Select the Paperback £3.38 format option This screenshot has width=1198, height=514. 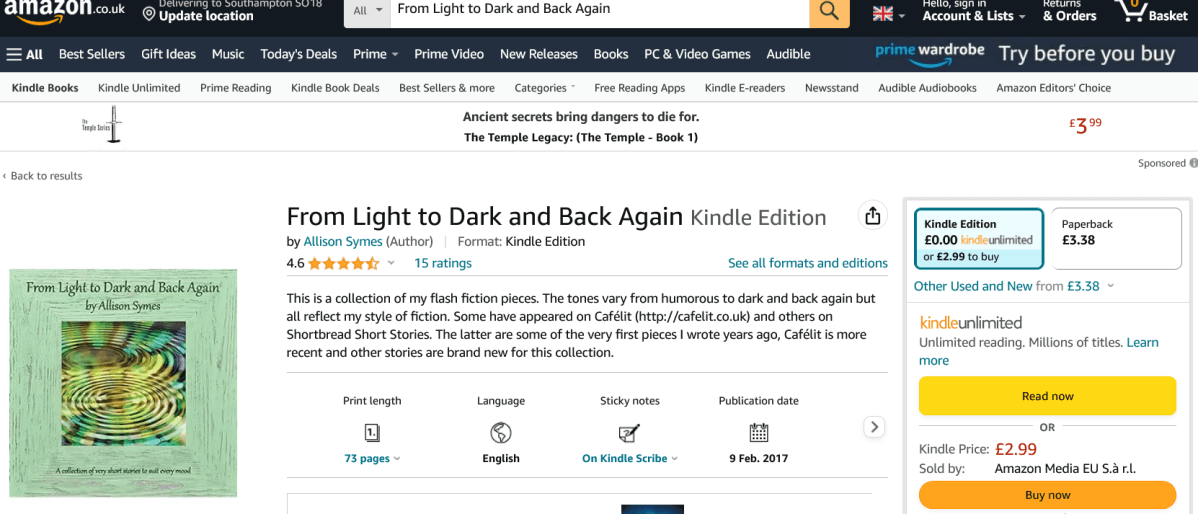[x=1111, y=239]
